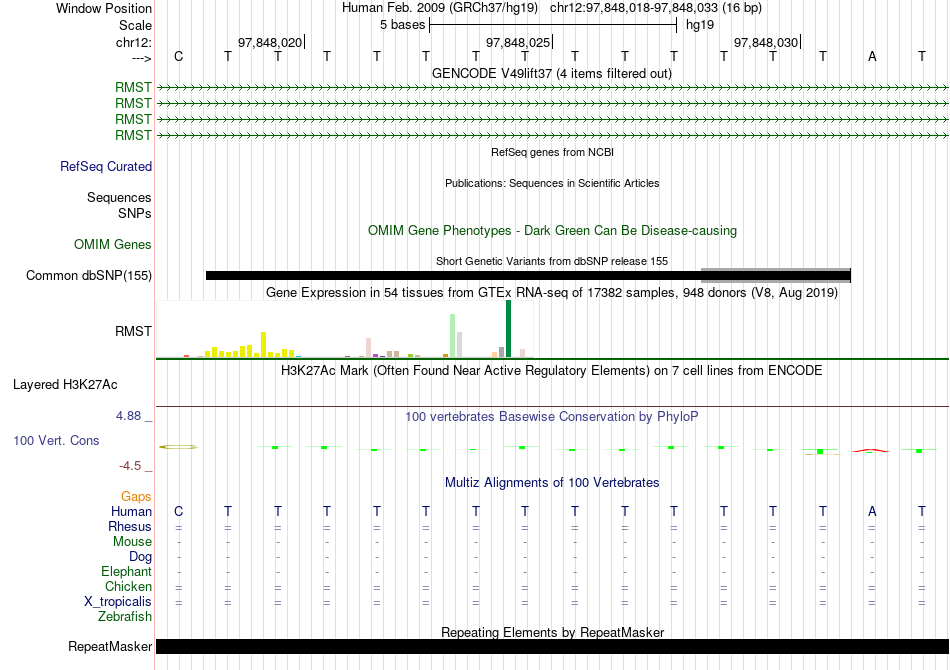Click base A in the Human alignment row
This screenshot has height=670, width=950.
[872, 511]
